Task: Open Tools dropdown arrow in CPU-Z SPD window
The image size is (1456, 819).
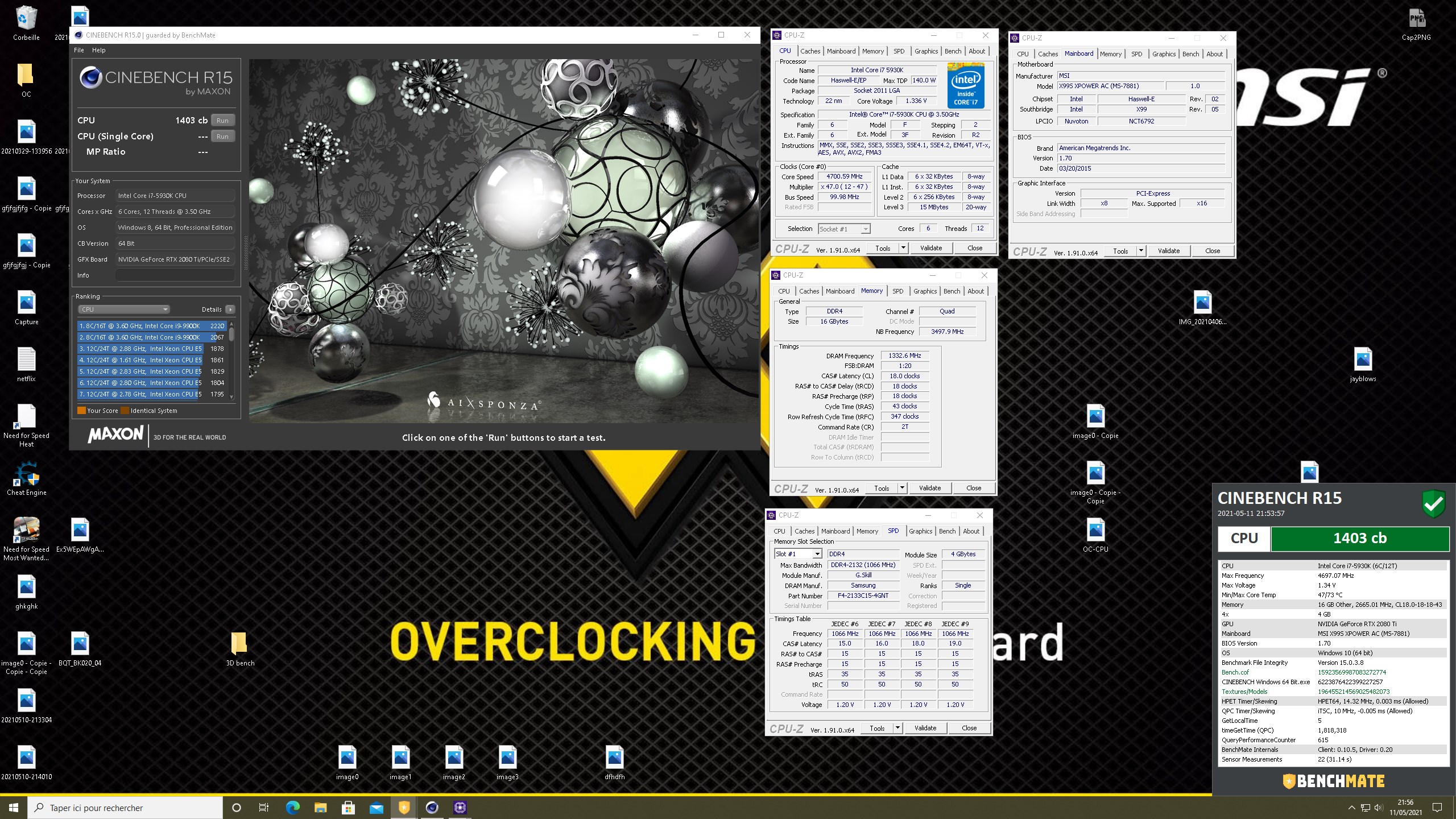Action: [897, 728]
